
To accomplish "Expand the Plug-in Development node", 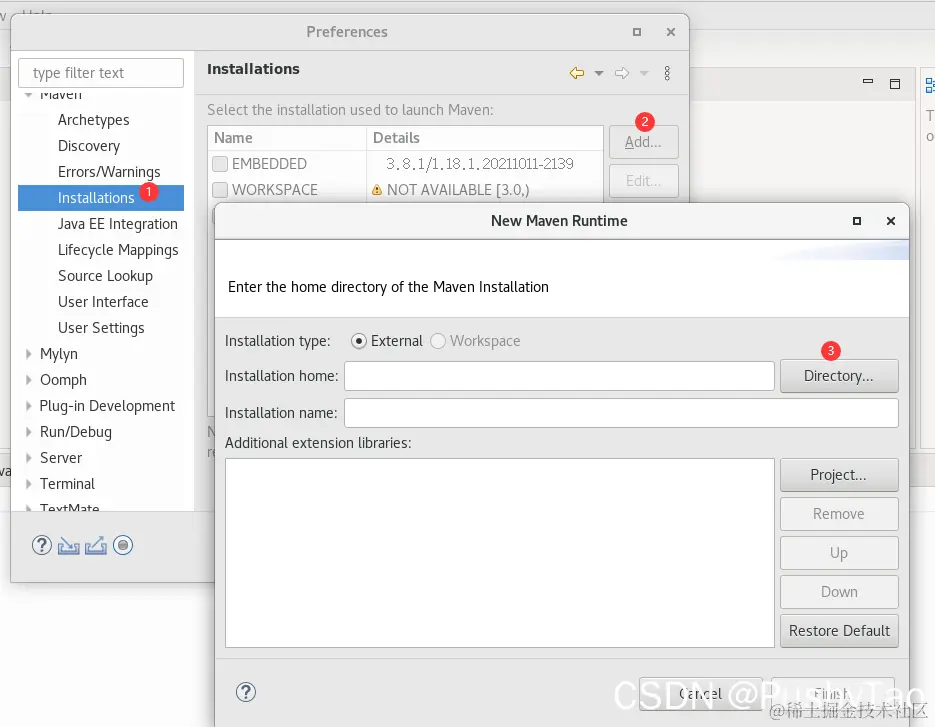I will pyautogui.click(x=29, y=406).
